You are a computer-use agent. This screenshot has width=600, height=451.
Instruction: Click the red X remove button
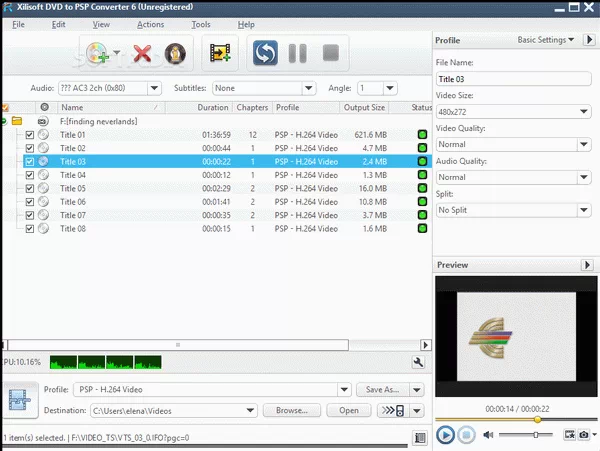click(142, 53)
